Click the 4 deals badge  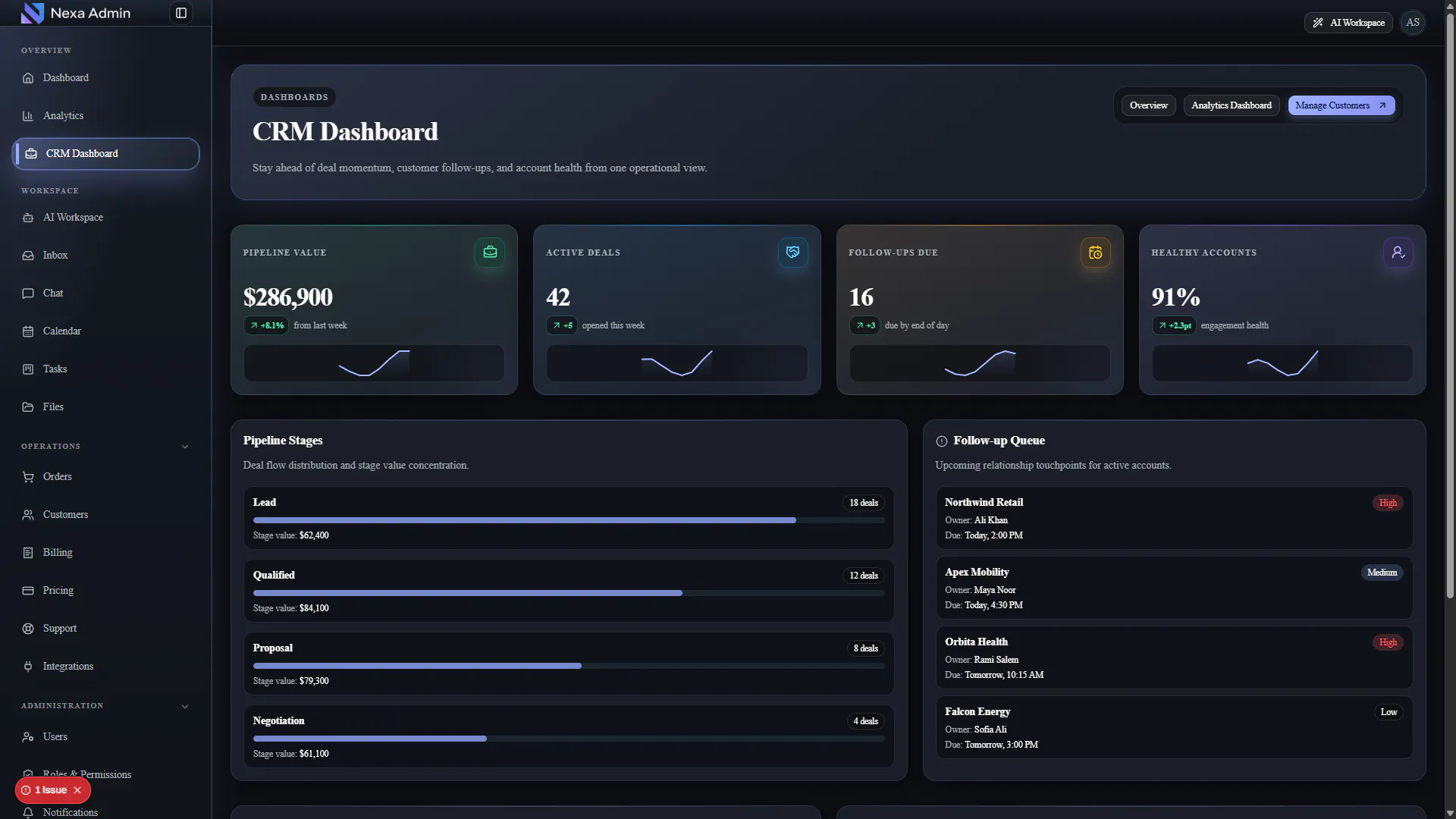coord(865,721)
